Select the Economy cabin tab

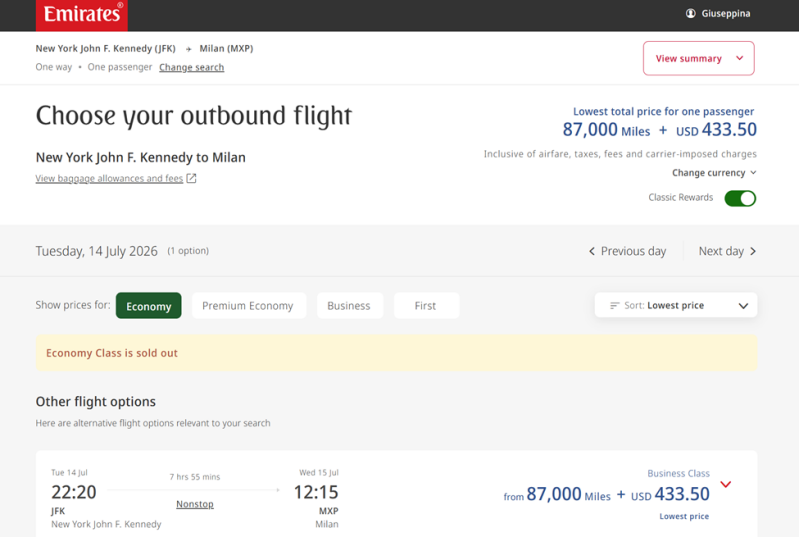(x=148, y=306)
